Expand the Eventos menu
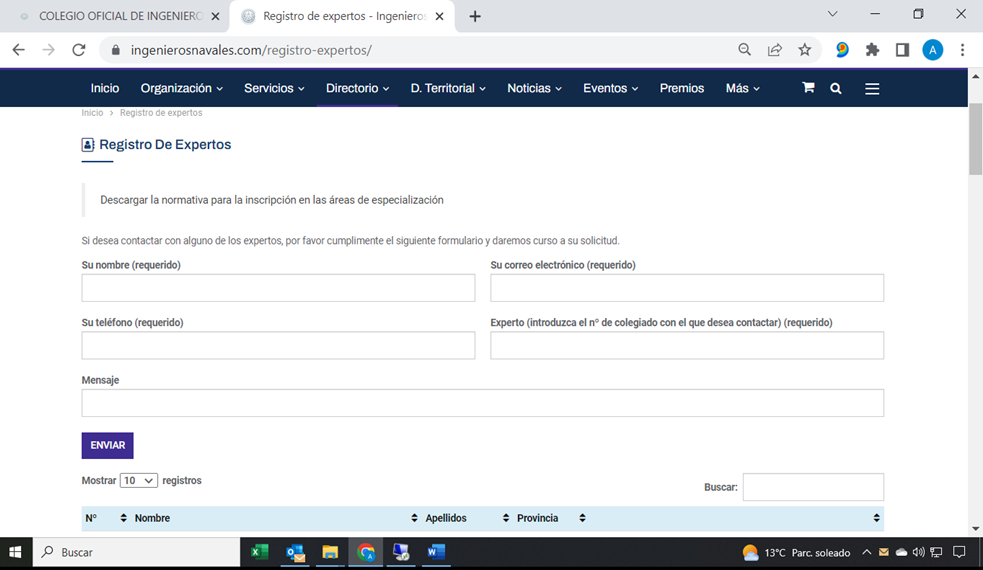Viewport: 983px width, 570px height. [x=611, y=88]
